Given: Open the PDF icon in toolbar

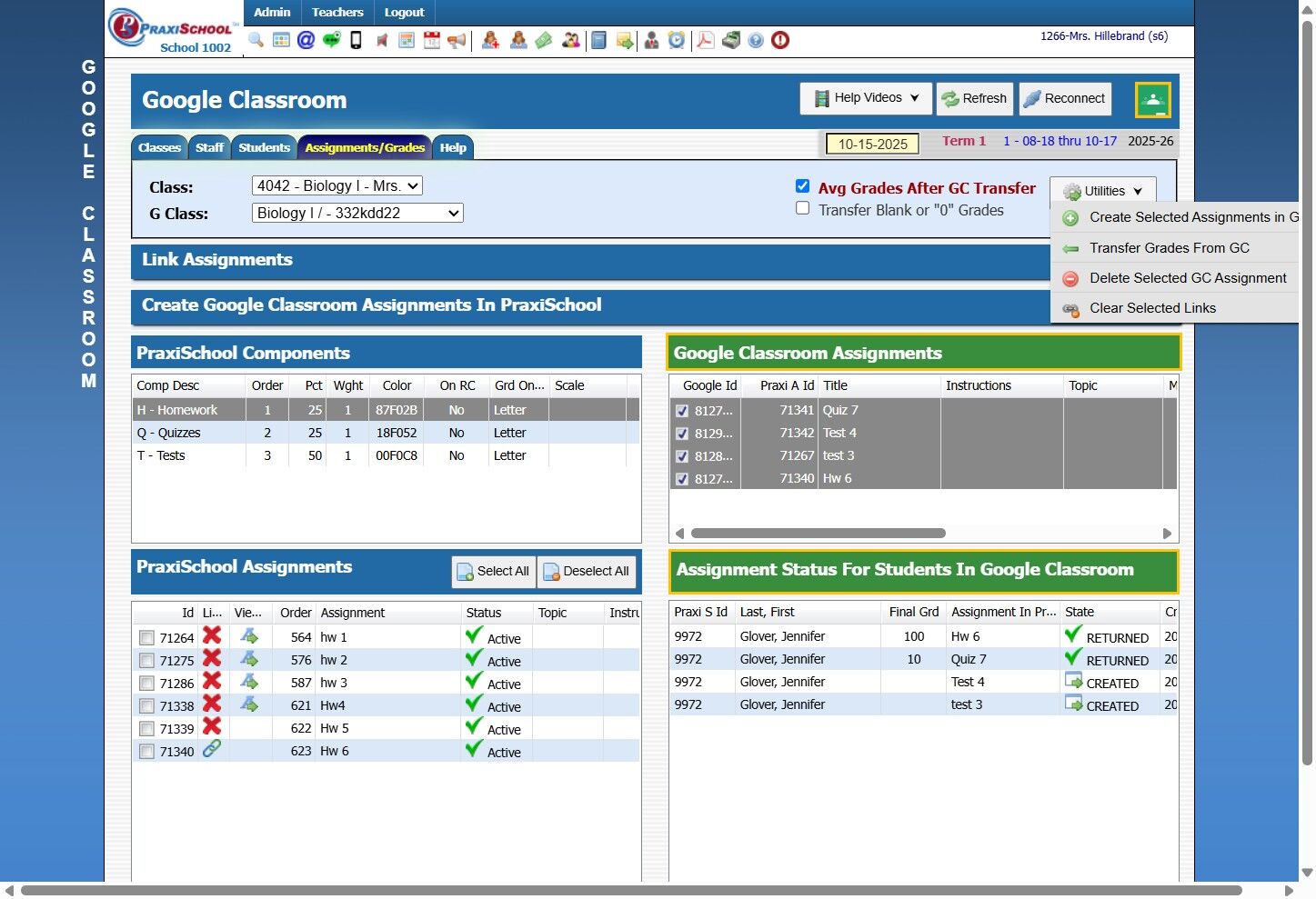Looking at the screenshot, I should pos(705,40).
